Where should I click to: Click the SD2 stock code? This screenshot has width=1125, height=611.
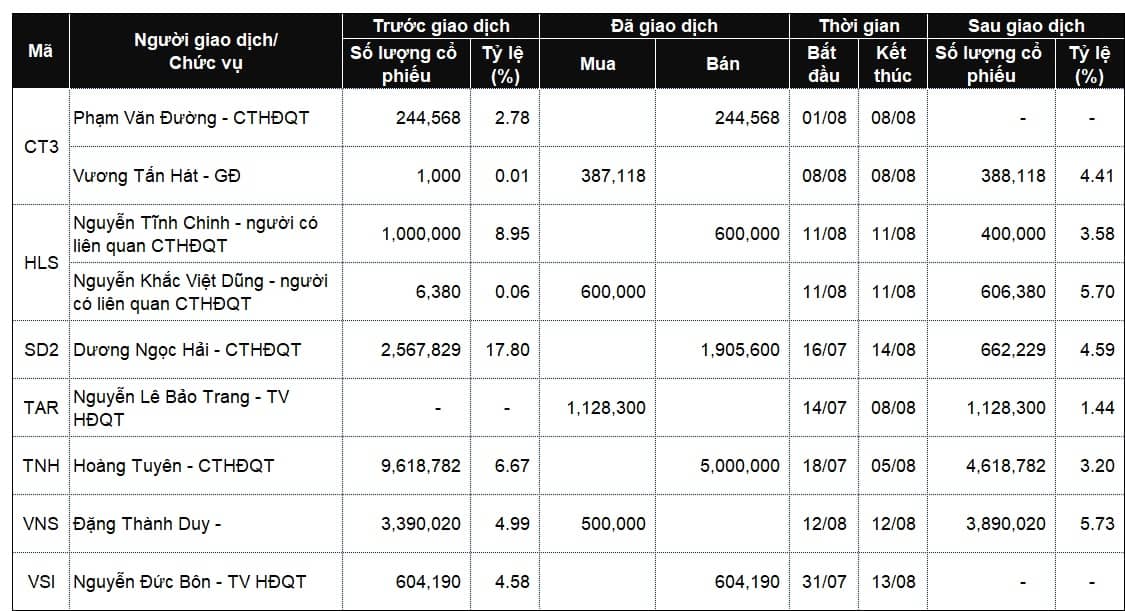[x=41, y=350]
